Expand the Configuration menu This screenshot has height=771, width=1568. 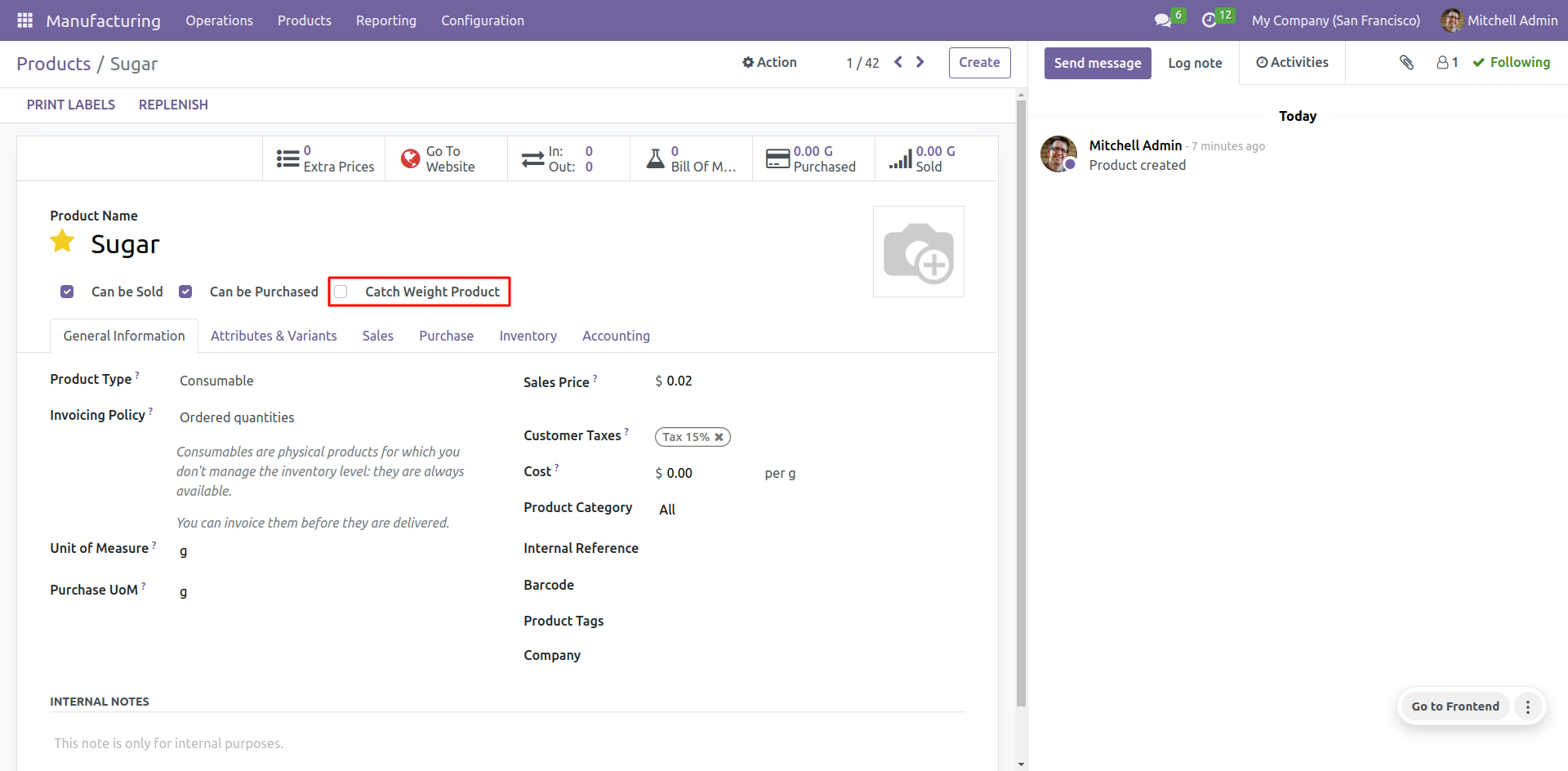pyautogui.click(x=483, y=20)
